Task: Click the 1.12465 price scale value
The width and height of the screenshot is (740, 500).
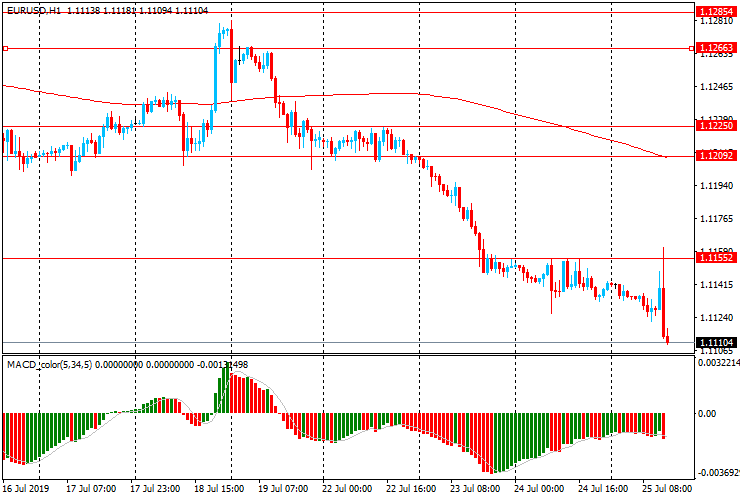Action: tap(716, 87)
